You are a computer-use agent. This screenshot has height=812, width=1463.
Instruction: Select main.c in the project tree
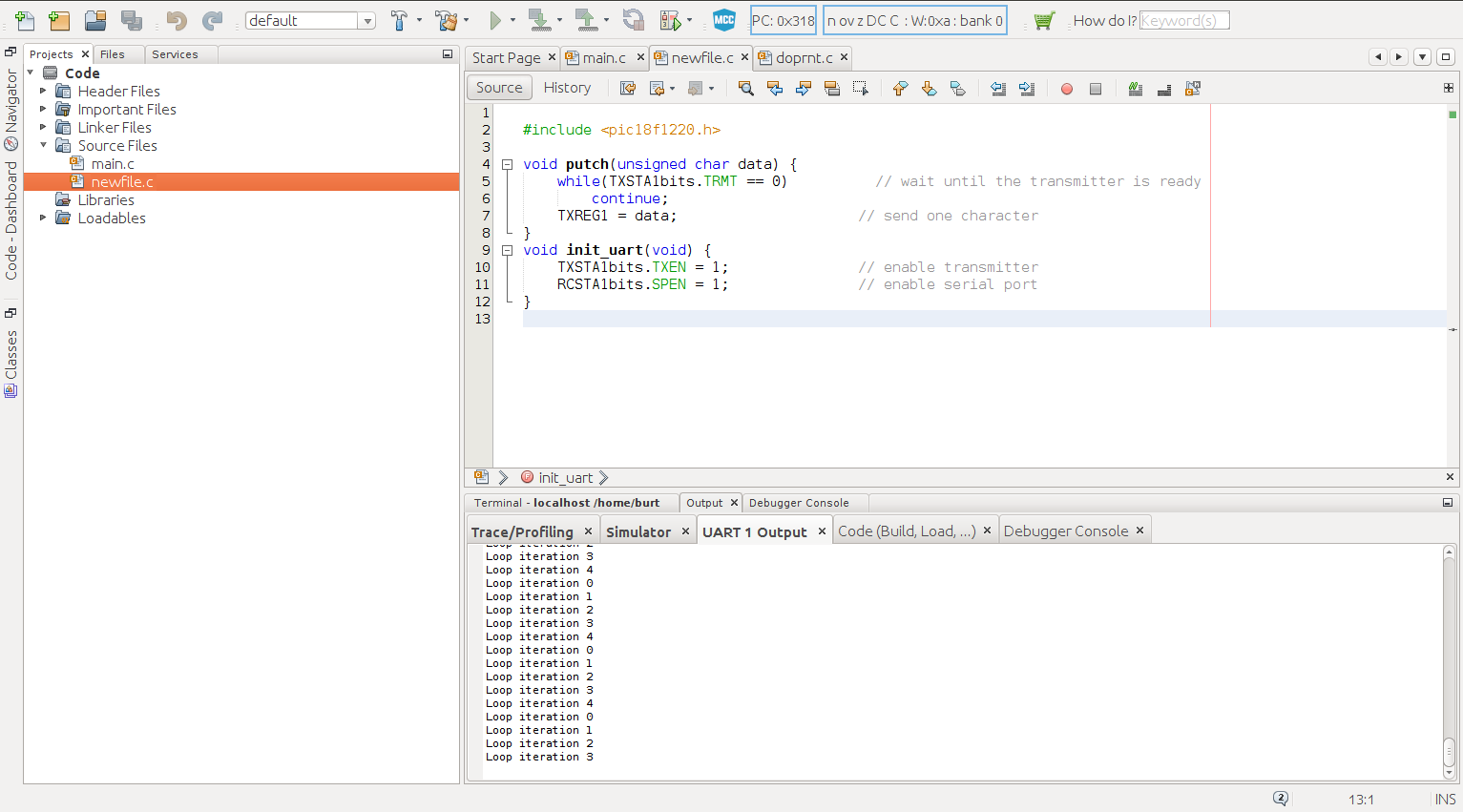click(x=113, y=163)
